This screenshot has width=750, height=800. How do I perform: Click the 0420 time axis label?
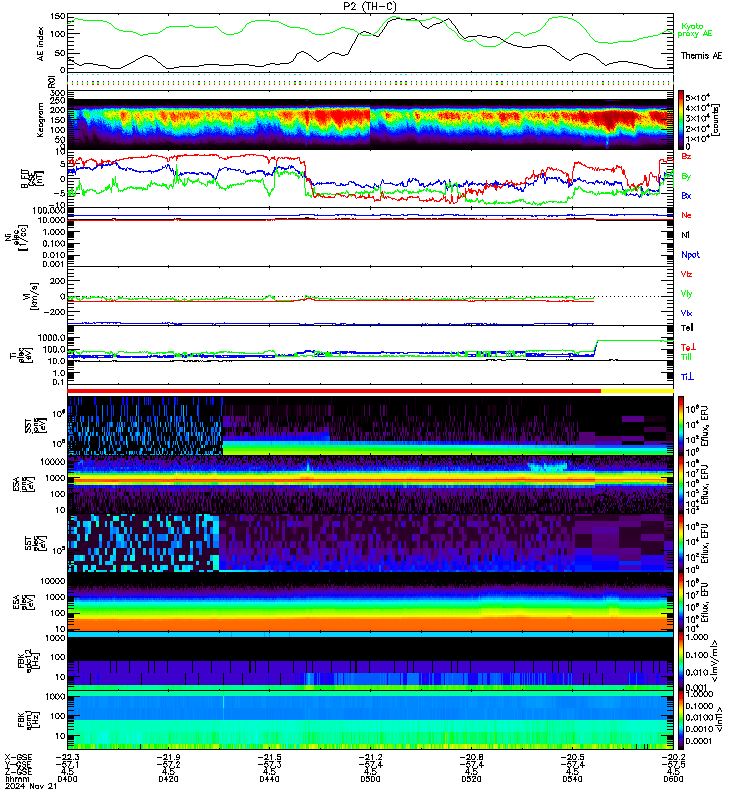[x=168, y=779]
